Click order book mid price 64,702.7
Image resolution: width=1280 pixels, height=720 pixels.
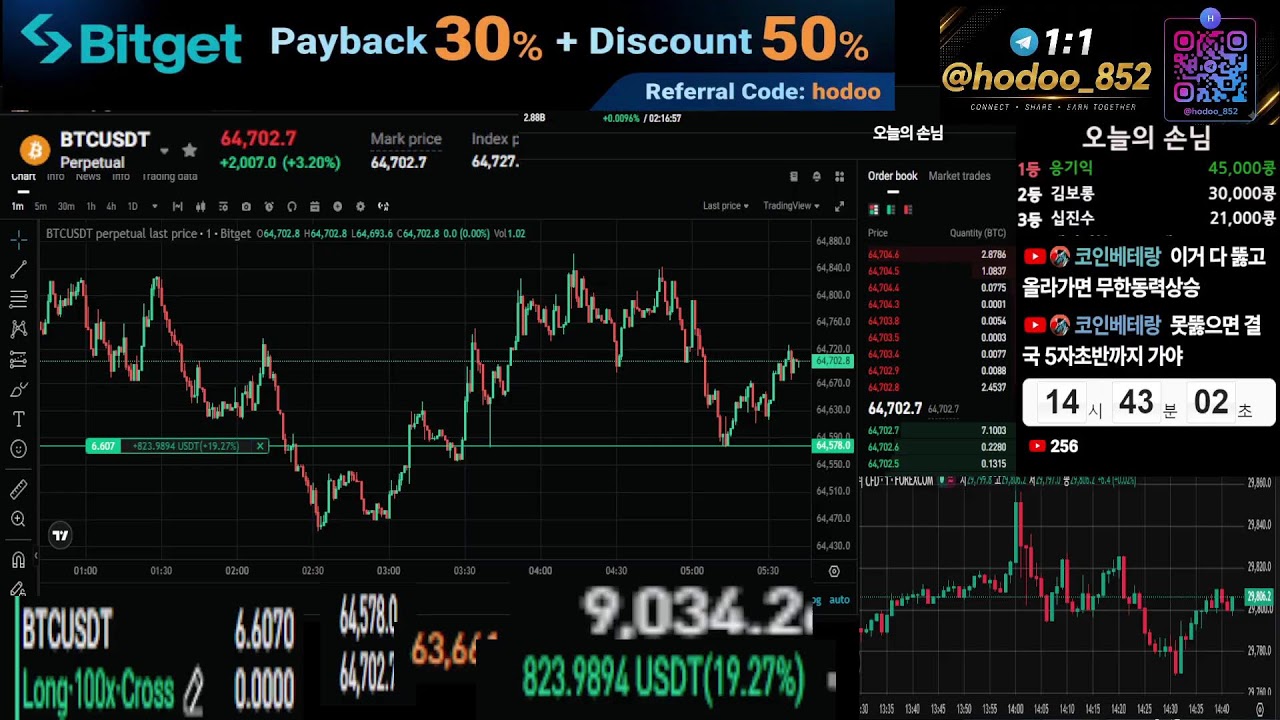894,408
